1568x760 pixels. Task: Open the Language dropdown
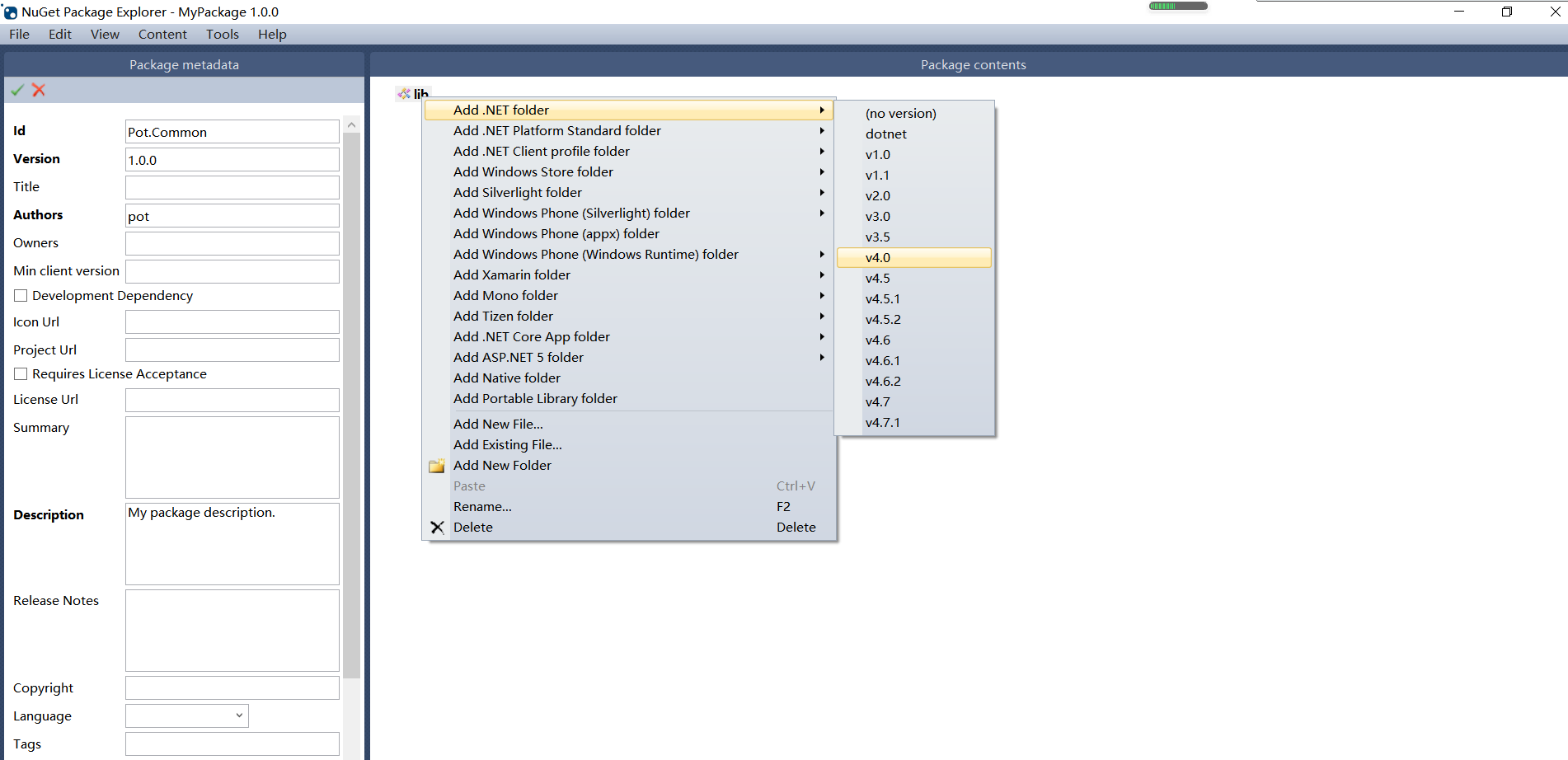point(187,715)
